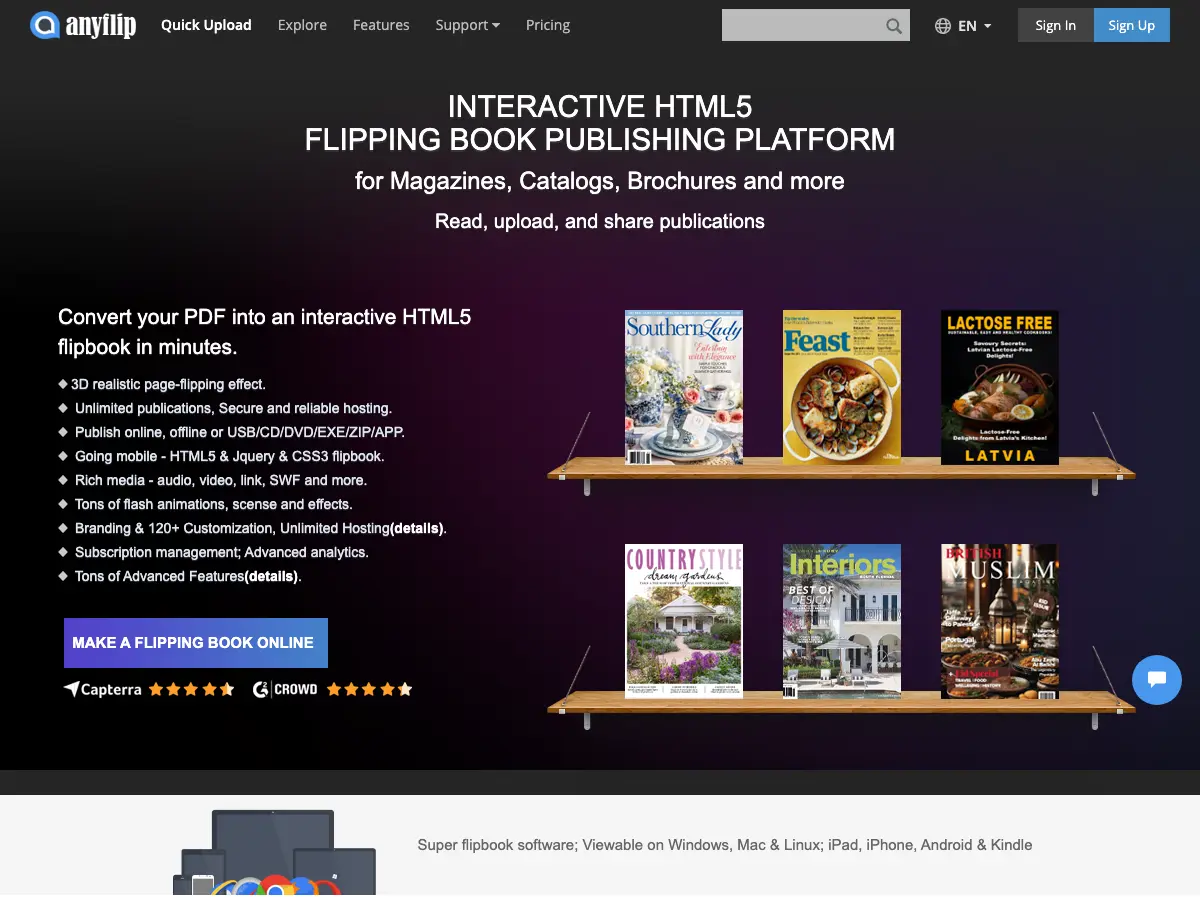1200x900 pixels.
Task: Click the search magnifier icon
Action: (x=894, y=26)
